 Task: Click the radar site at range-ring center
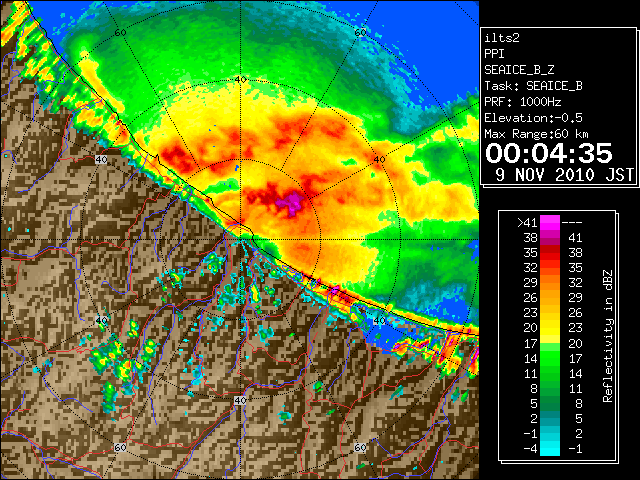pyautogui.click(x=240, y=240)
